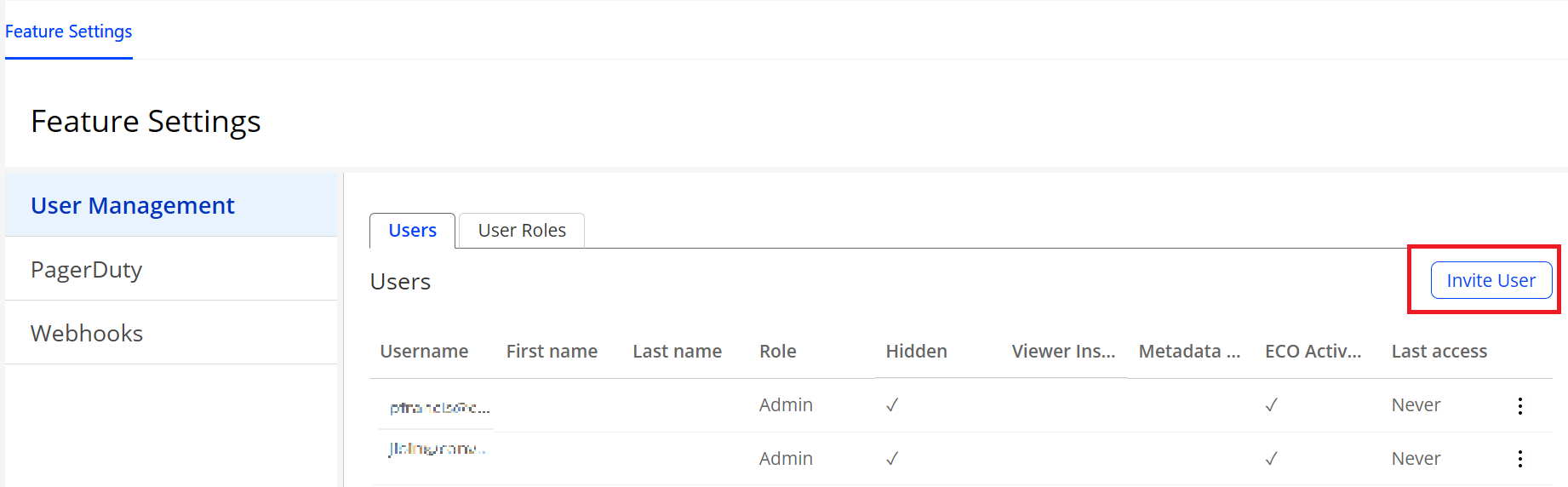Click the ECO Activity checkmark in the first row
1568x487 pixels.
[1271, 405]
